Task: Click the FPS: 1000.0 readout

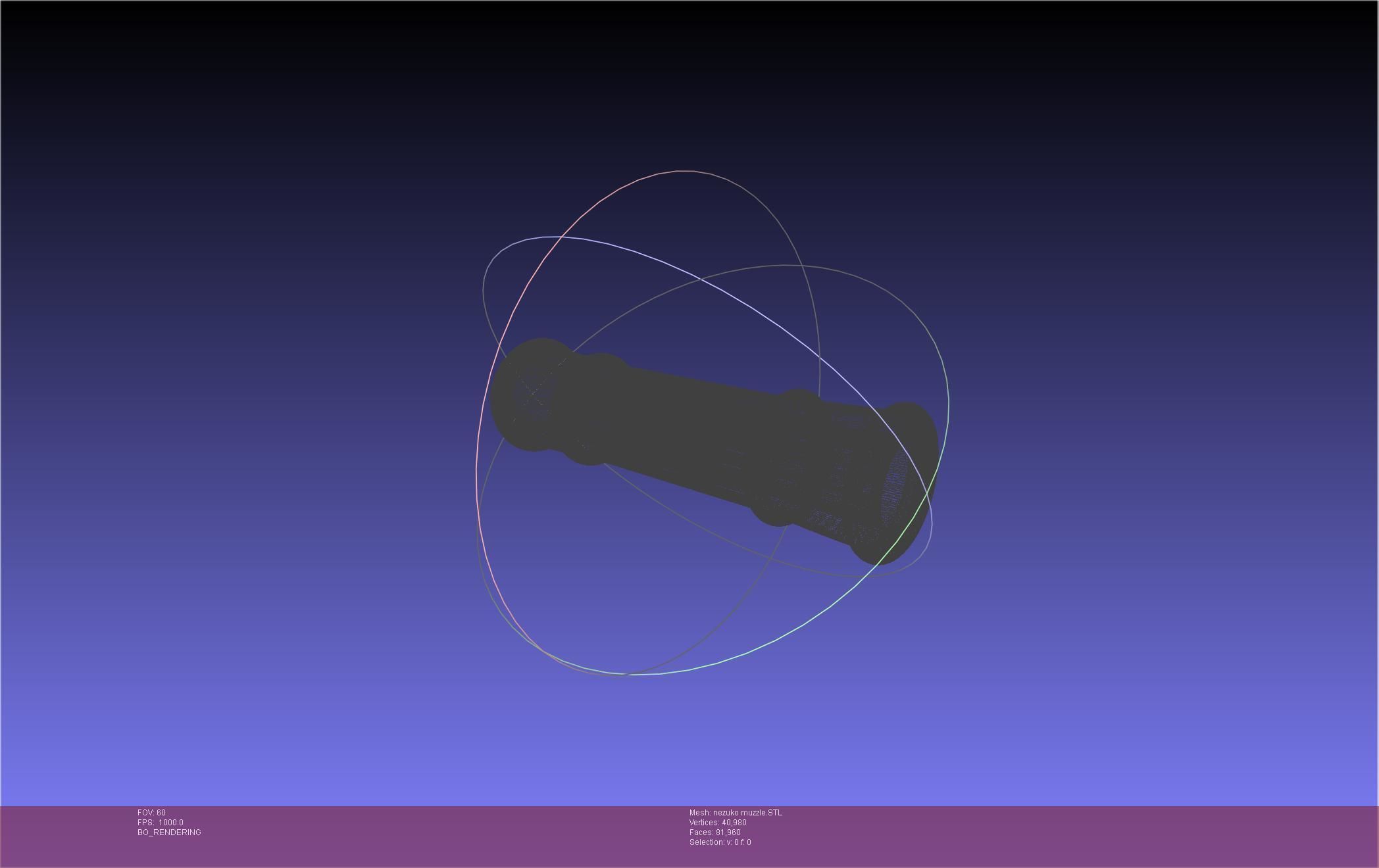Action: coord(161,823)
